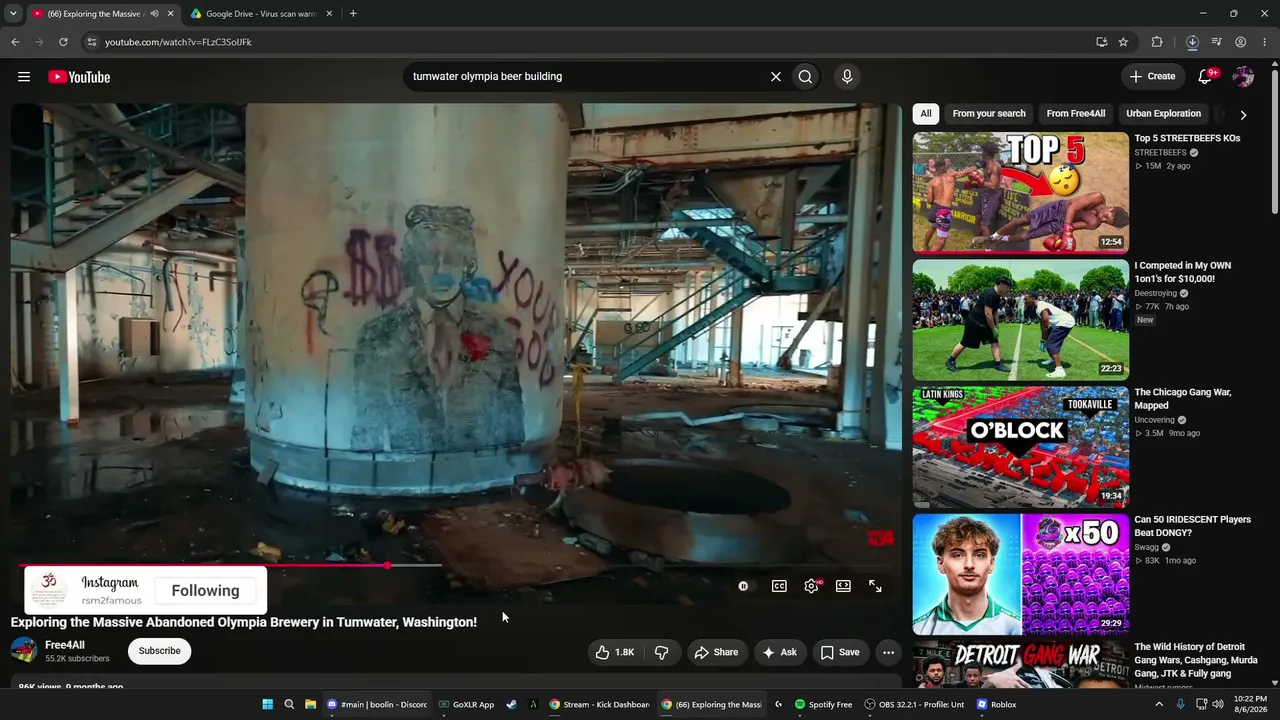The height and width of the screenshot is (720, 1280).
Task: Start voice search with the microphone
Action: click(847, 77)
